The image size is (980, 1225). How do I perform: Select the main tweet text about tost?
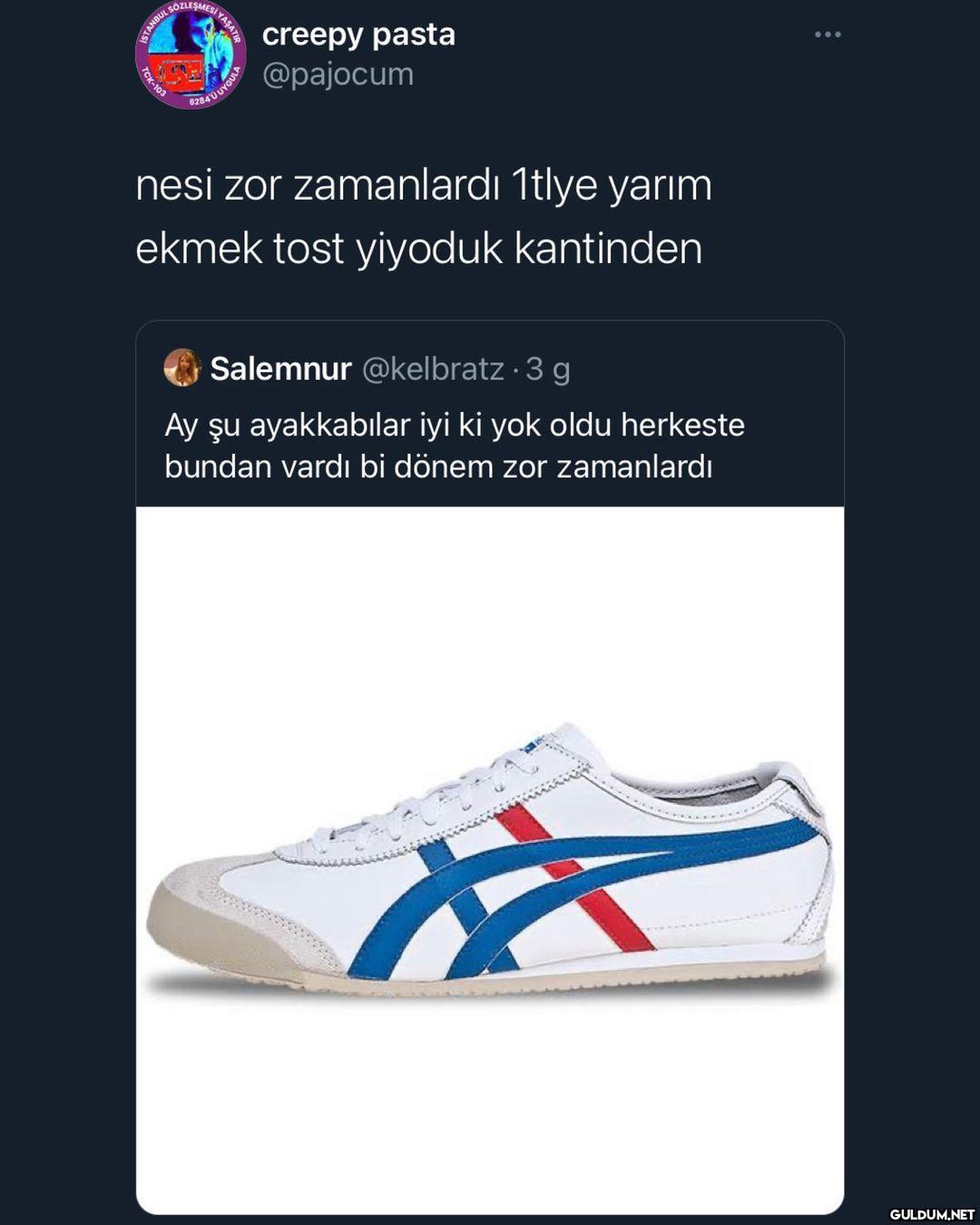pos(424,216)
